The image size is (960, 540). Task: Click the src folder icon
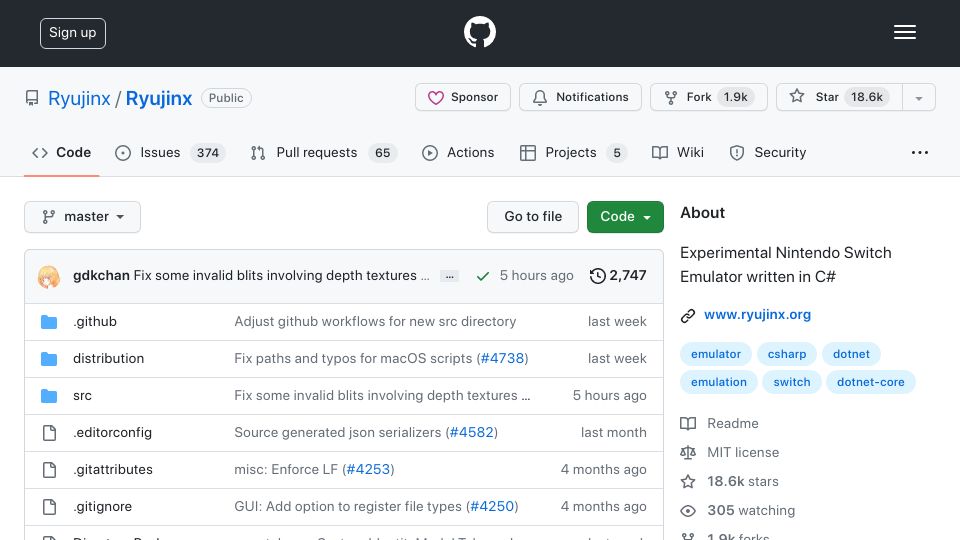click(49, 396)
